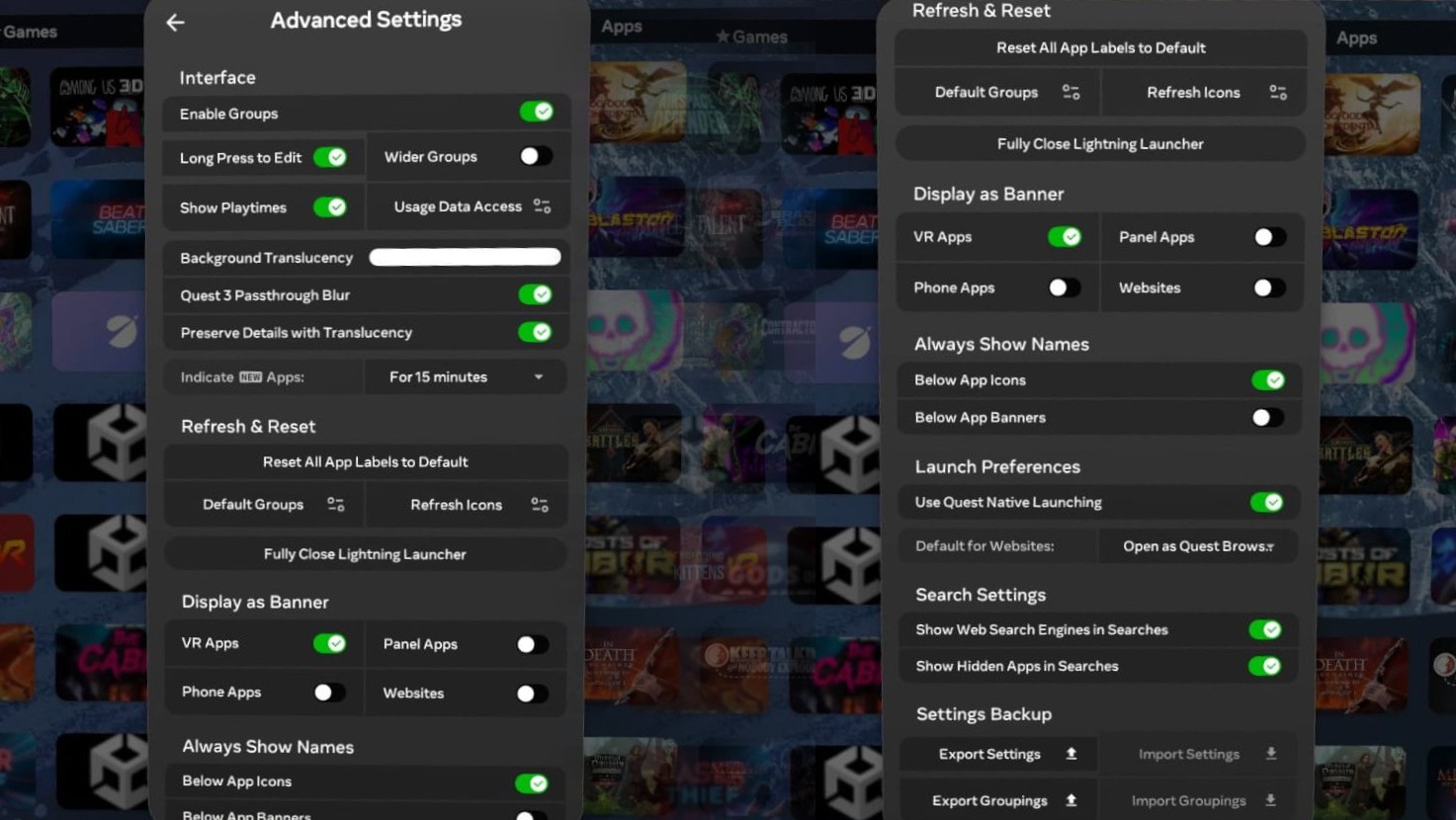Switch to the ★Games tab
Image resolution: width=1456 pixels, height=820 pixels.
[x=752, y=37]
